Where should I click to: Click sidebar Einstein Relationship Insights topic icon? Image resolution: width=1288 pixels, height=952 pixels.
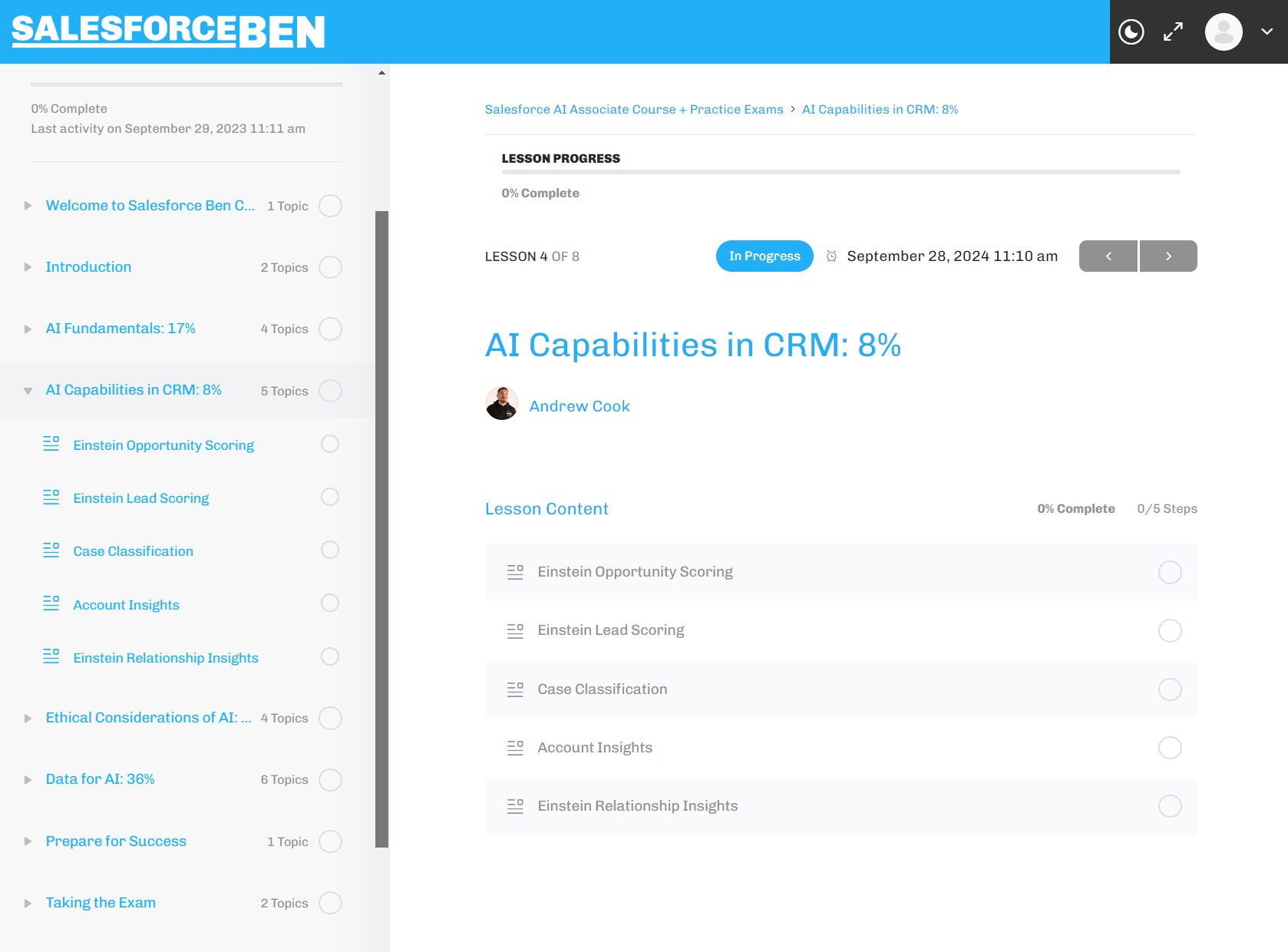tap(51, 656)
